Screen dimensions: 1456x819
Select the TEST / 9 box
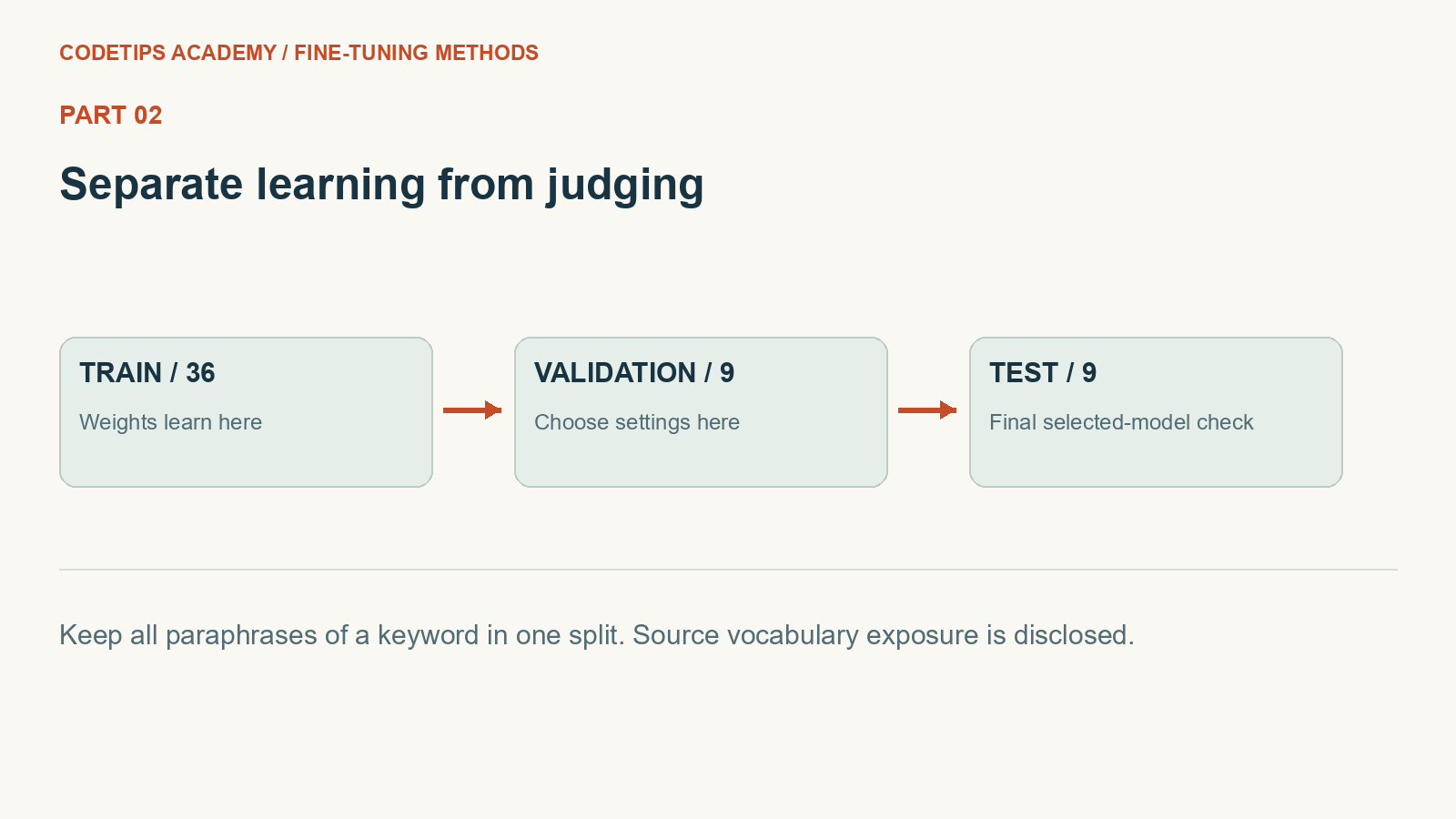(x=1156, y=412)
